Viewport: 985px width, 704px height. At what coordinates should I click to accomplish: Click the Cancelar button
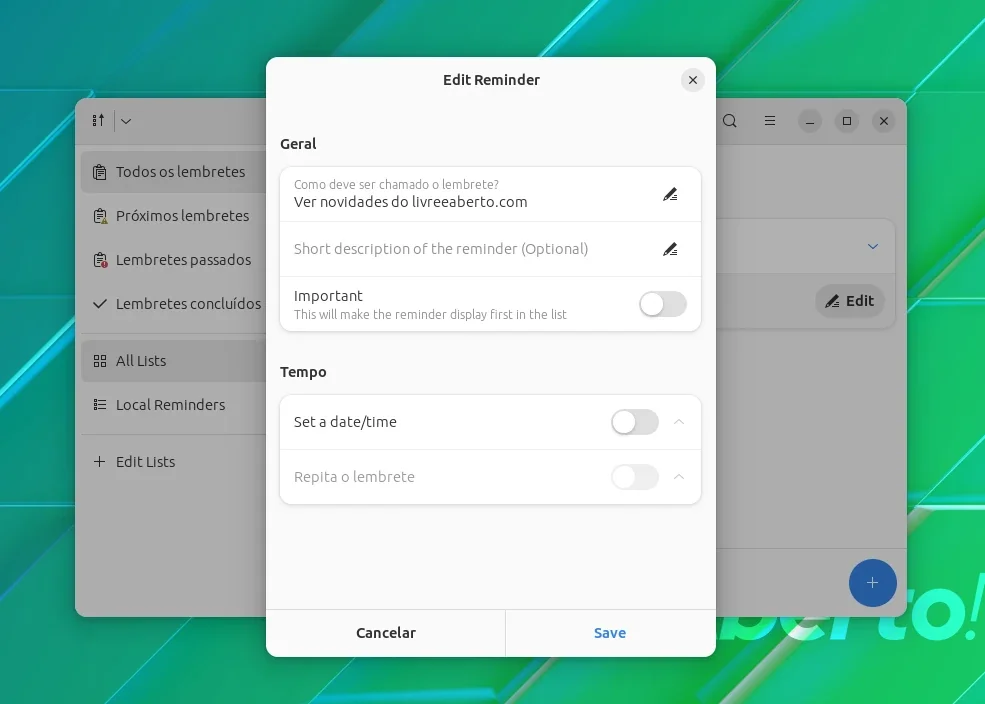(386, 633)
